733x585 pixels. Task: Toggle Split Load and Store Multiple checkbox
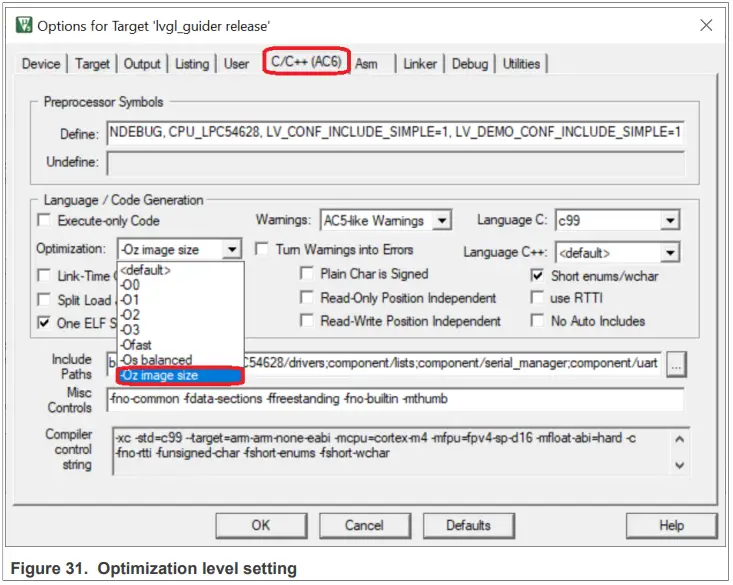point(44,299)
